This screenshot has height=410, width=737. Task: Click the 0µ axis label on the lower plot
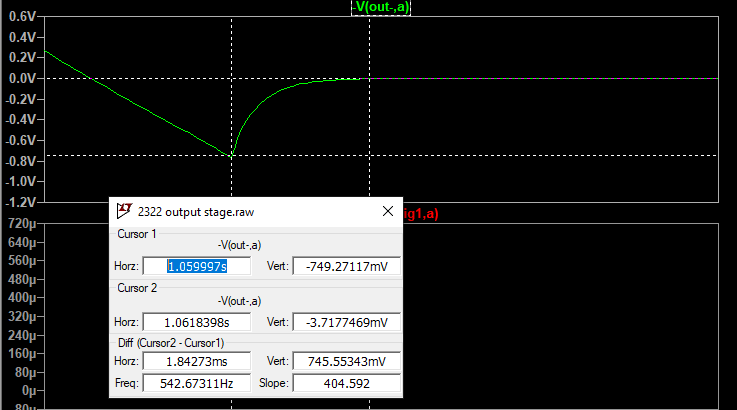tap(29, 391)
